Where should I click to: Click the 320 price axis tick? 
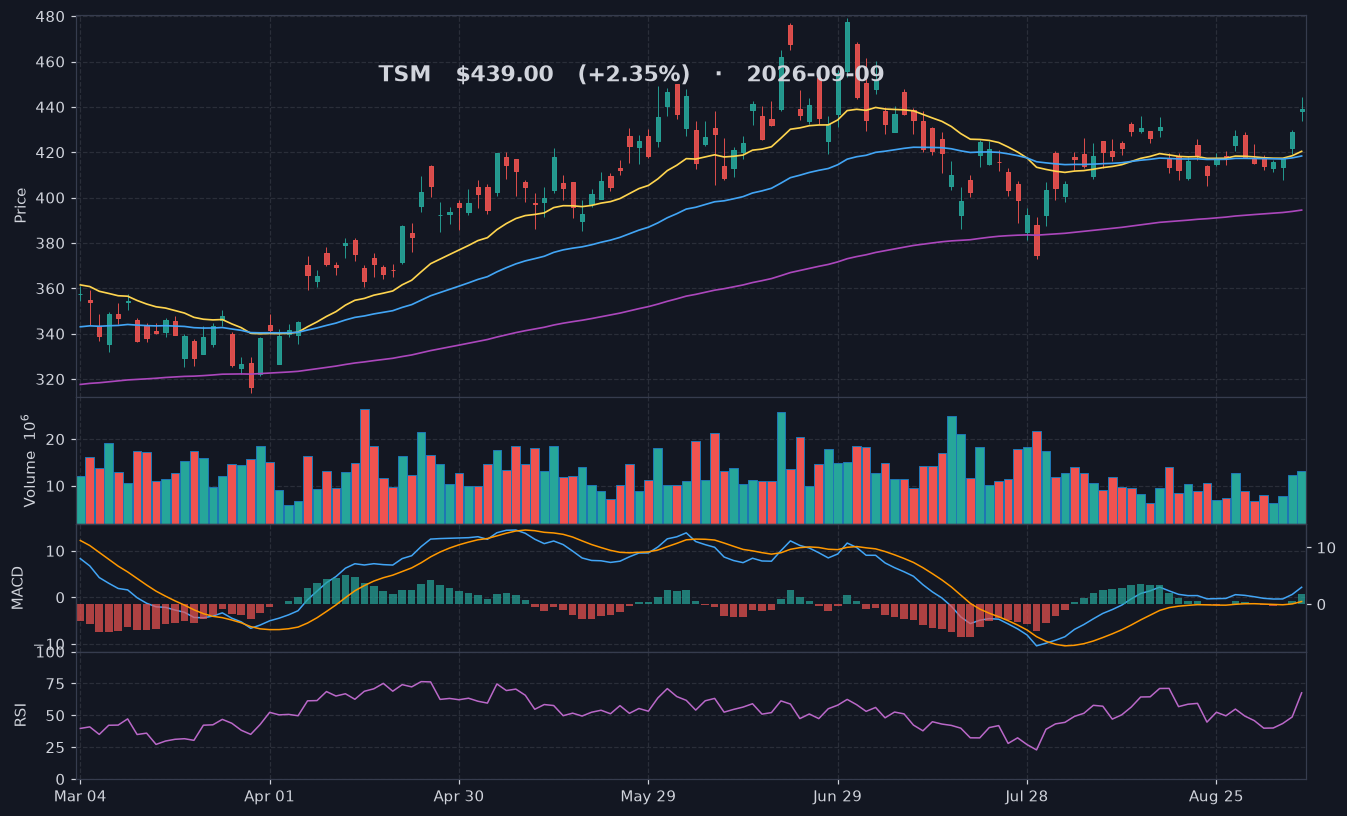click(52, 380)
